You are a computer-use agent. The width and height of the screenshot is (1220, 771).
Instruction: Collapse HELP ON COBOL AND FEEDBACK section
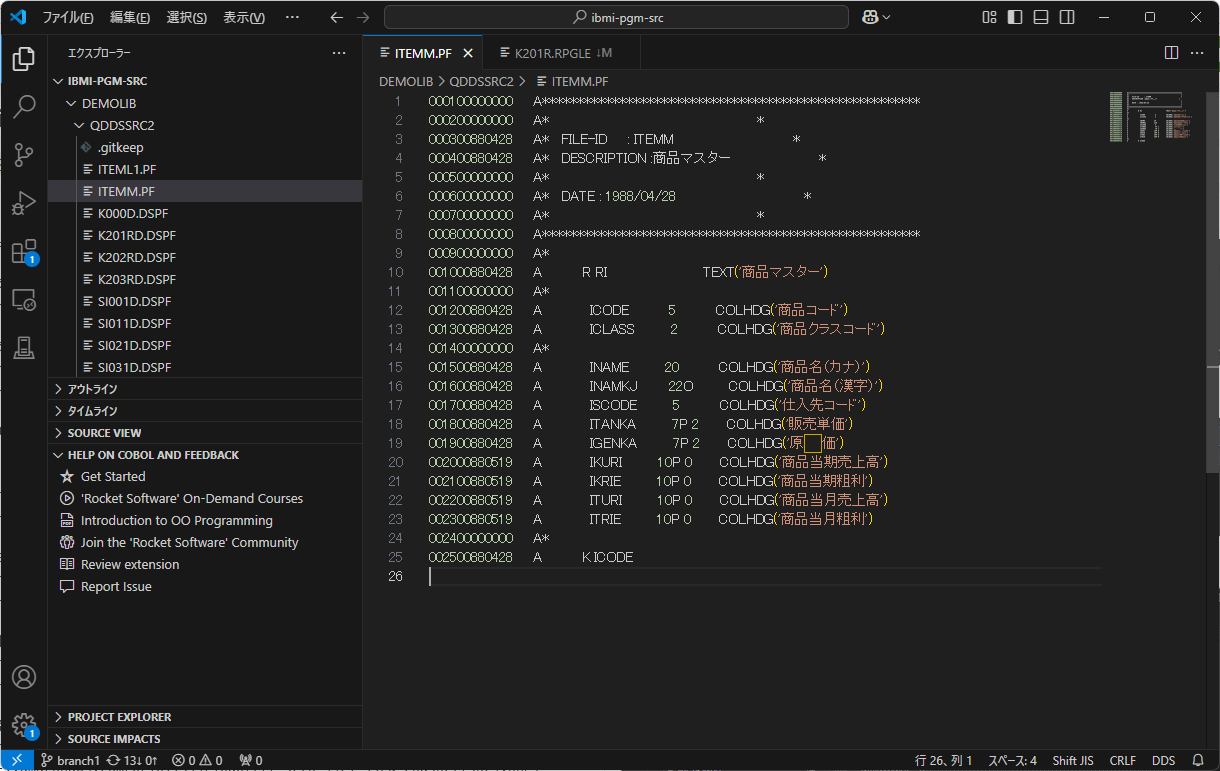coord(205,455)
